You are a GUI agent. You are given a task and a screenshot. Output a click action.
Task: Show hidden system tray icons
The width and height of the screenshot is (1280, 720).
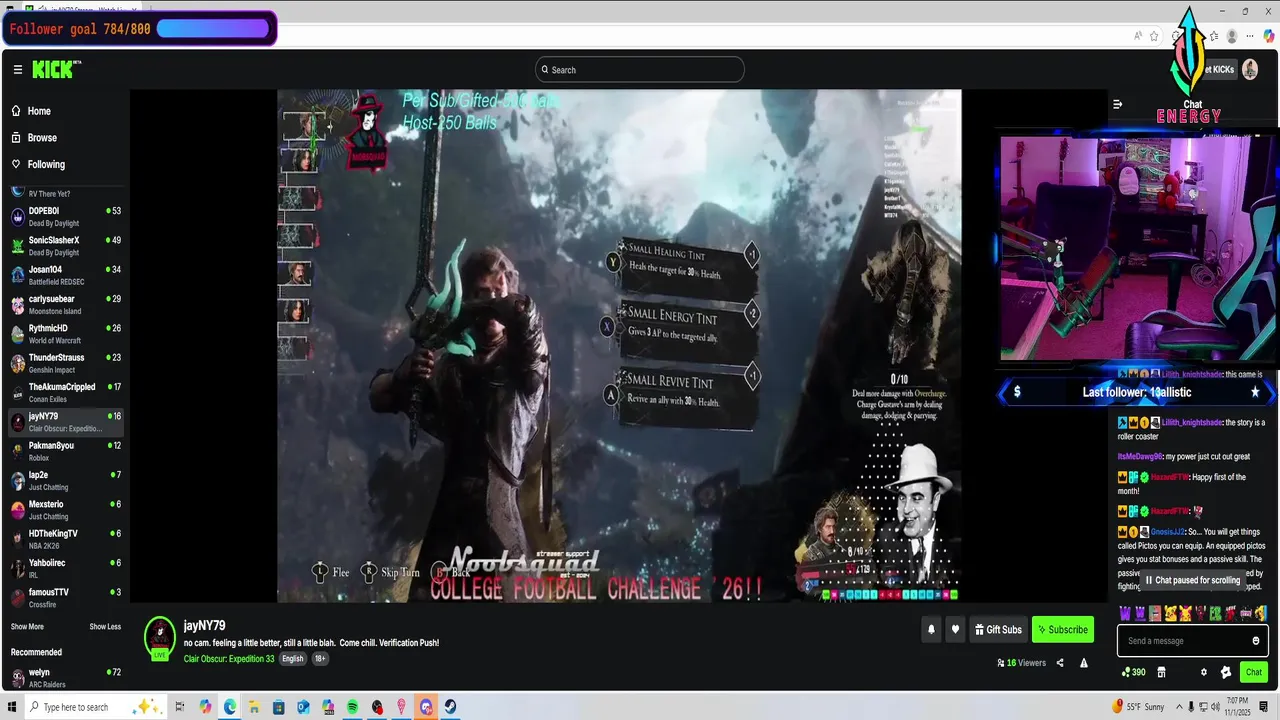click(x=1177, y=707)
